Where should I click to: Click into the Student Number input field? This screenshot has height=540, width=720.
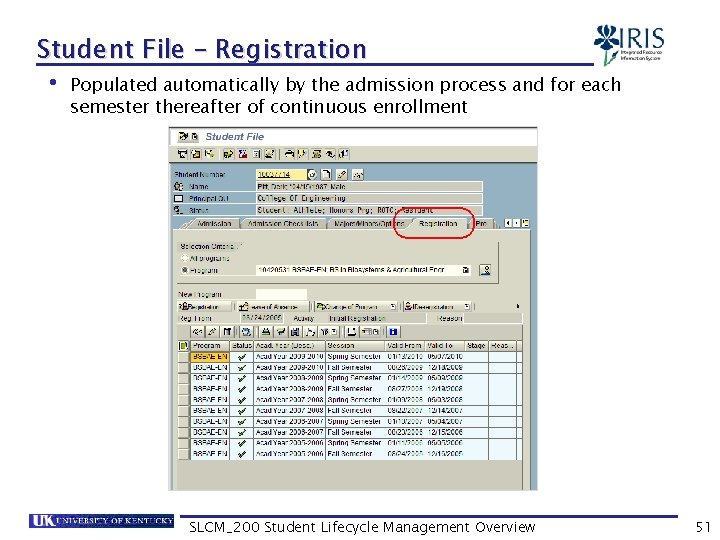[x=281, y=174]
